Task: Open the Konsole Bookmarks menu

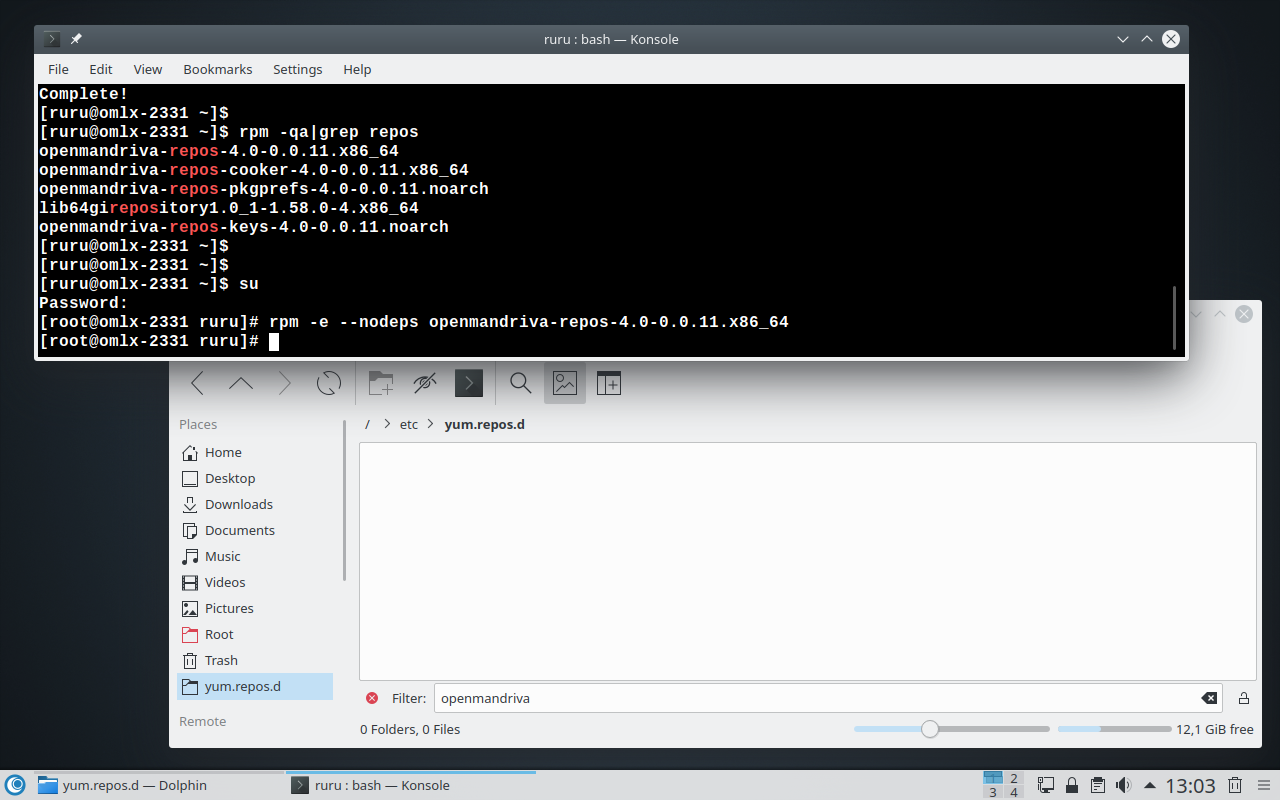Action: pos(218,69)
